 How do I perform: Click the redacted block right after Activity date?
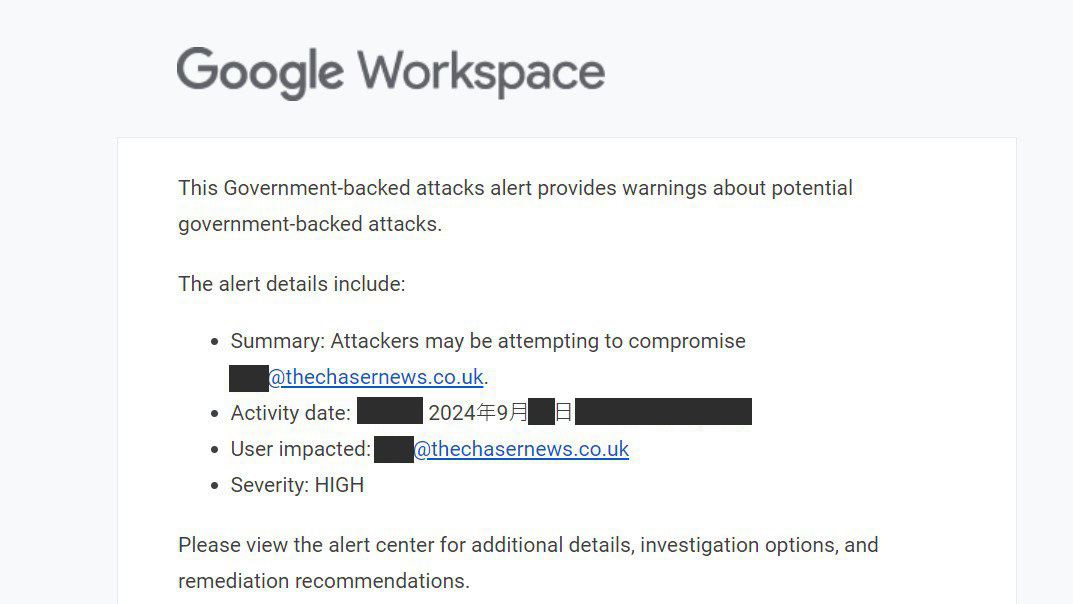pos(389,412)
